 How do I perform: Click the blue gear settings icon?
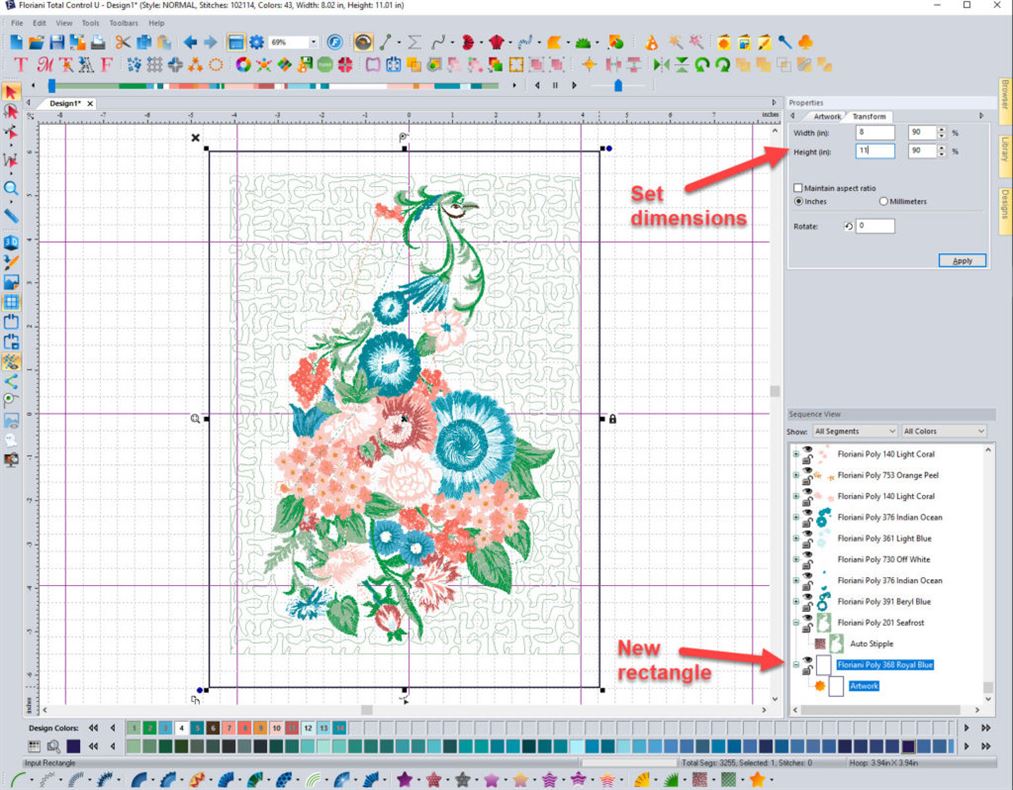click(x=256, y=42)
